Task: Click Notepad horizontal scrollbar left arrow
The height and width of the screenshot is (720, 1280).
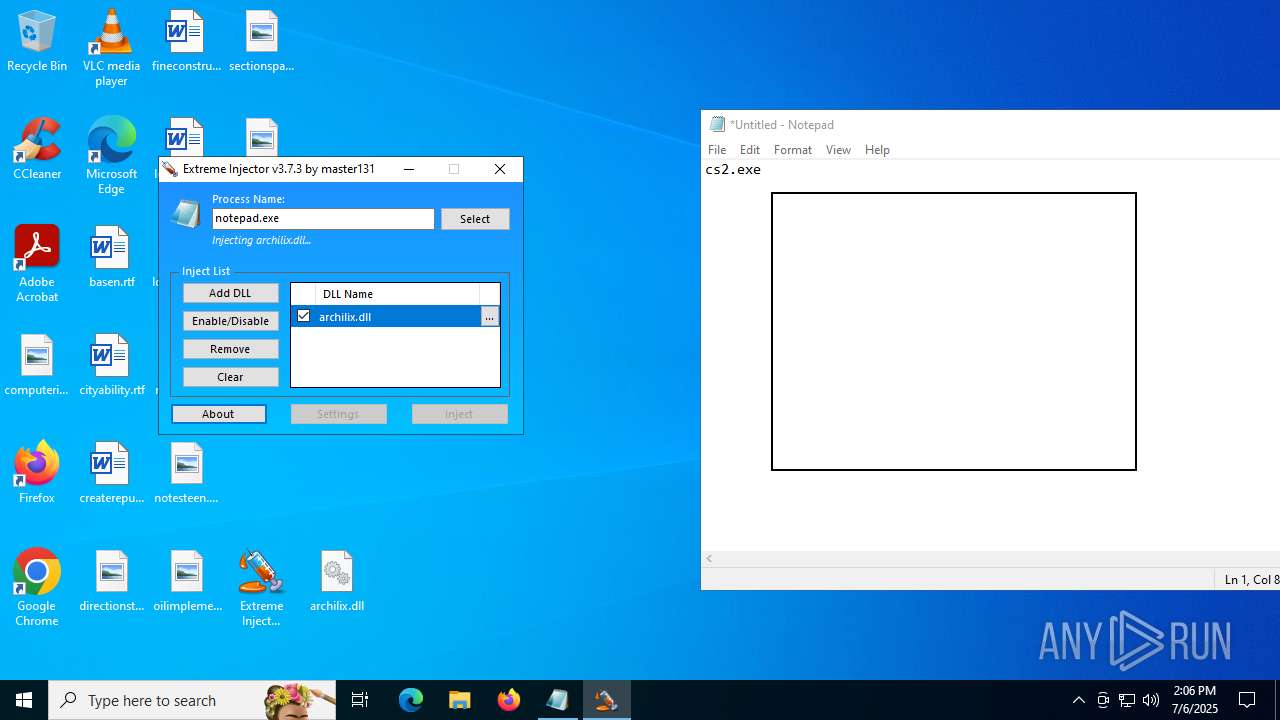Action: 709,558
